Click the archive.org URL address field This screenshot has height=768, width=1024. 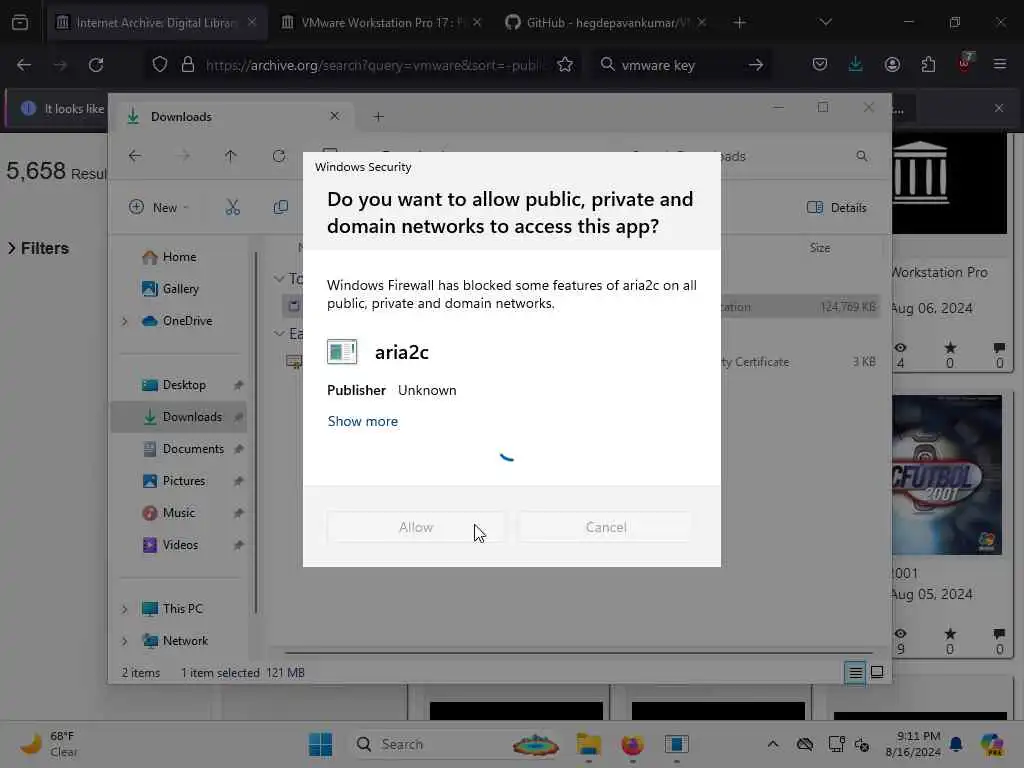point(374,65)
